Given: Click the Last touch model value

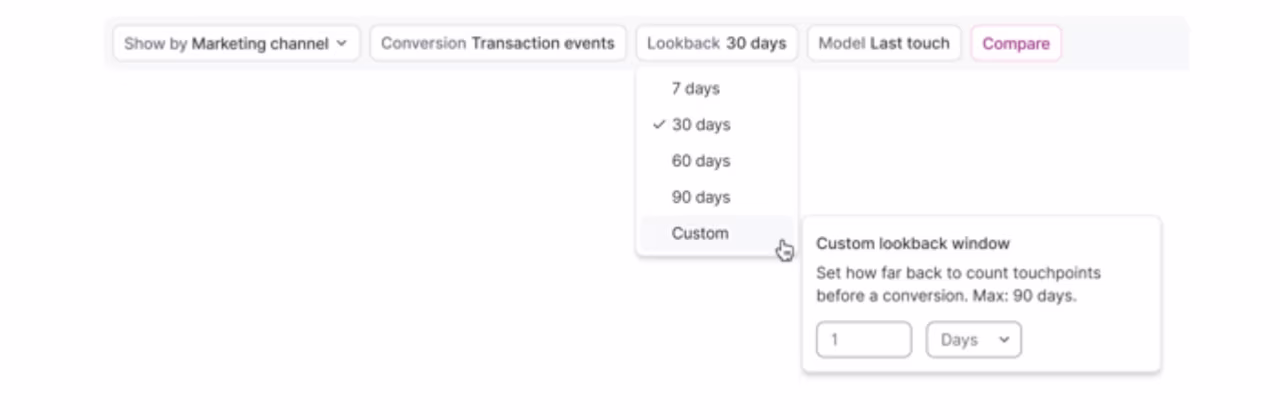Looking at the screenshot, I should 910,43.
